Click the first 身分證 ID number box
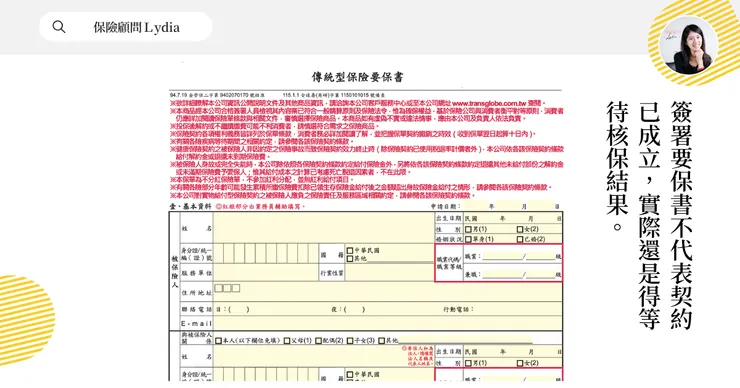Screen dimensions: 740x388 (x=219, y=253)
